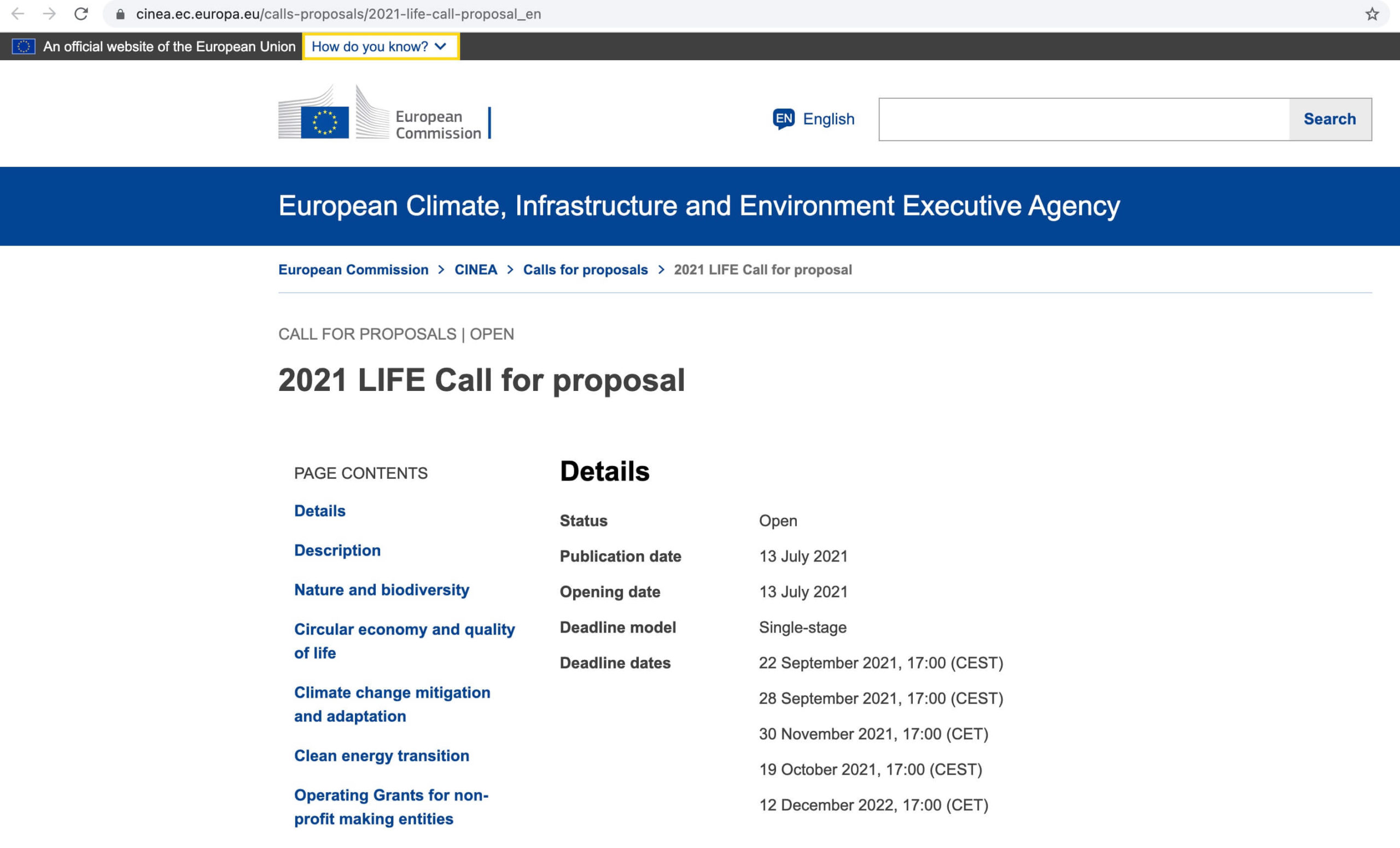Click the 'Deadline model' label
This screenshot has height=848, width=1400.
pos(617,627)
